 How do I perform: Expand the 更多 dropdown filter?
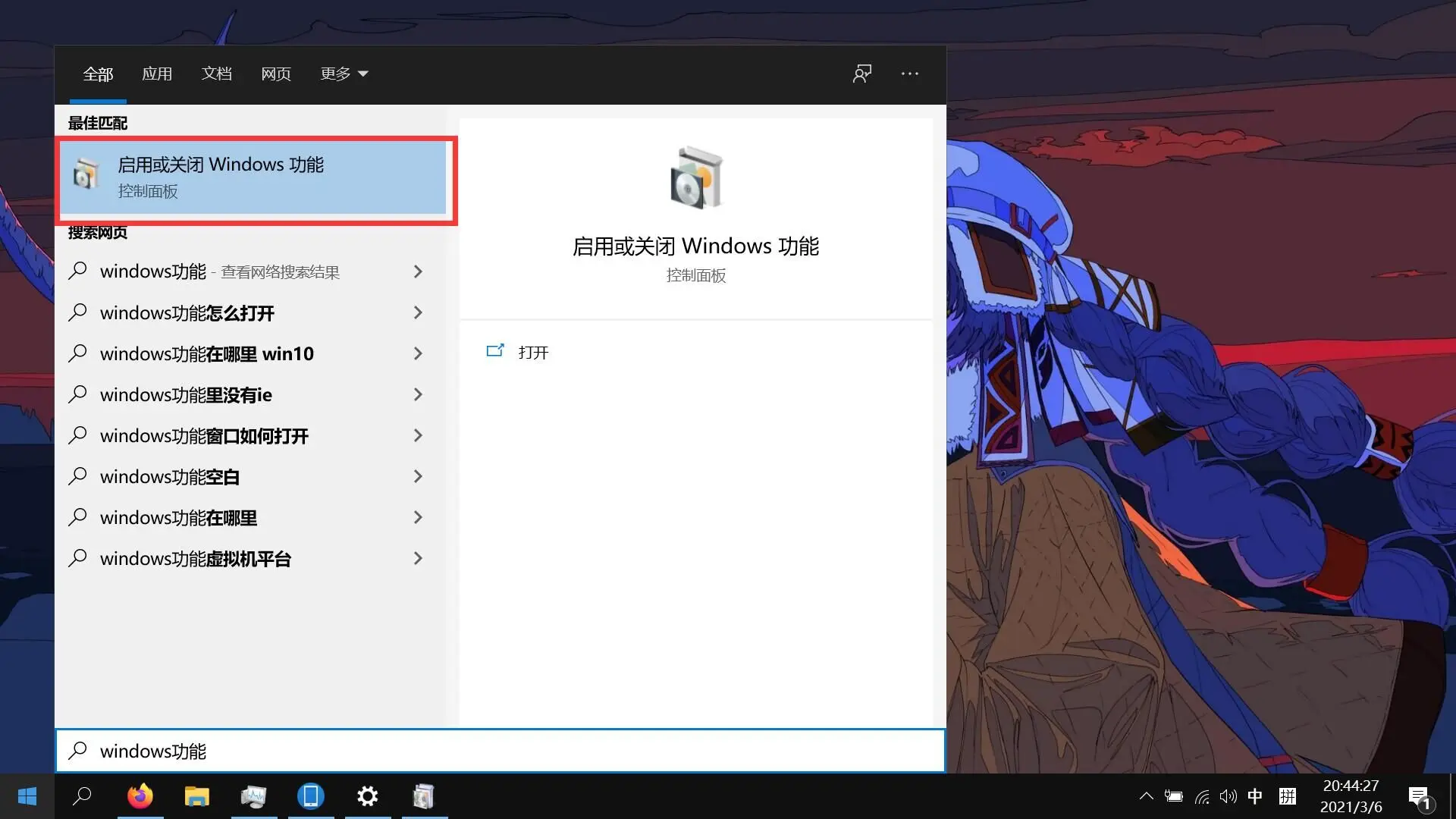point(344,74)
